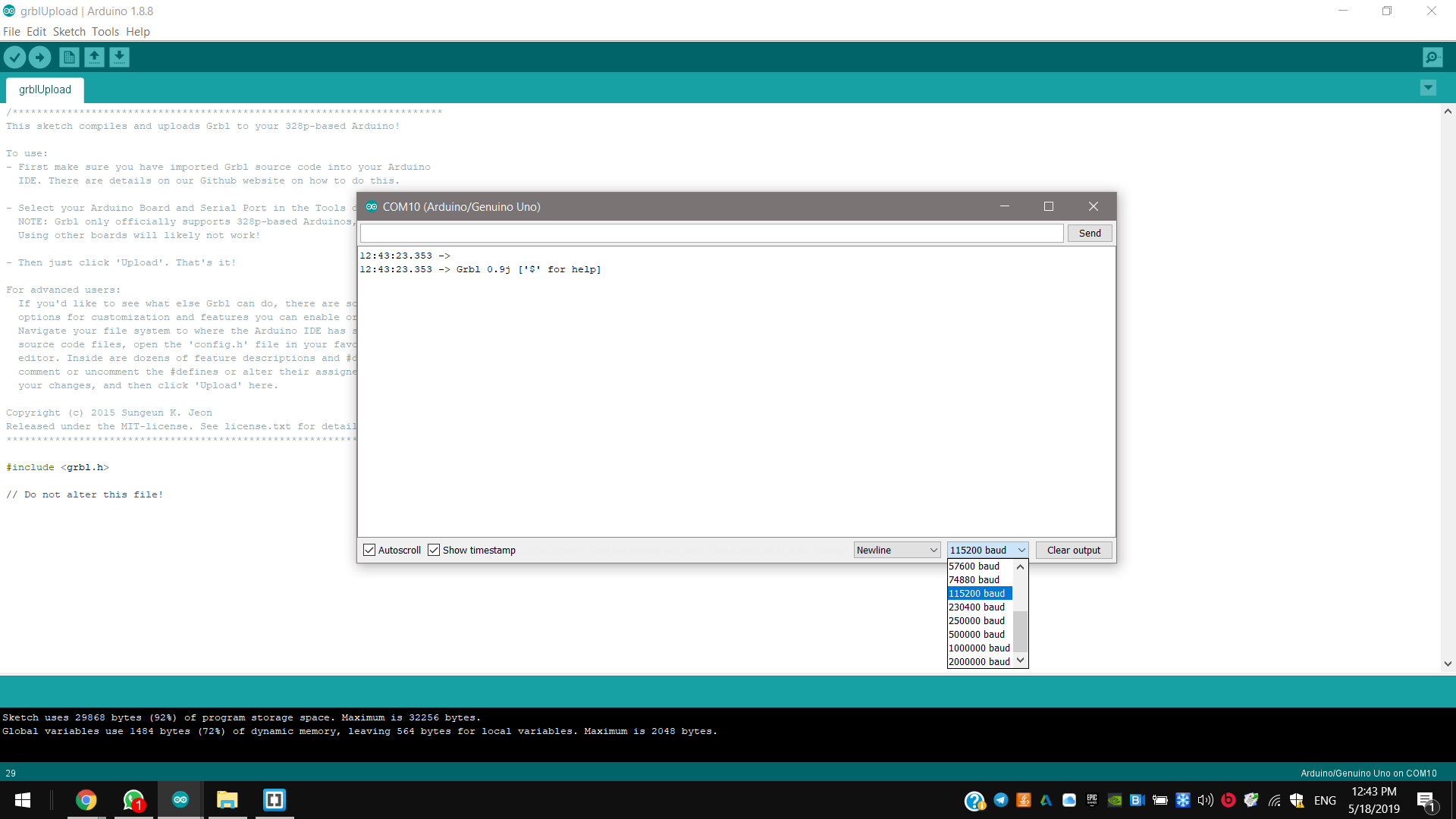Open the Sketch menu
The width and height of the screenshot is (1456, 819).
coord(69,32)
